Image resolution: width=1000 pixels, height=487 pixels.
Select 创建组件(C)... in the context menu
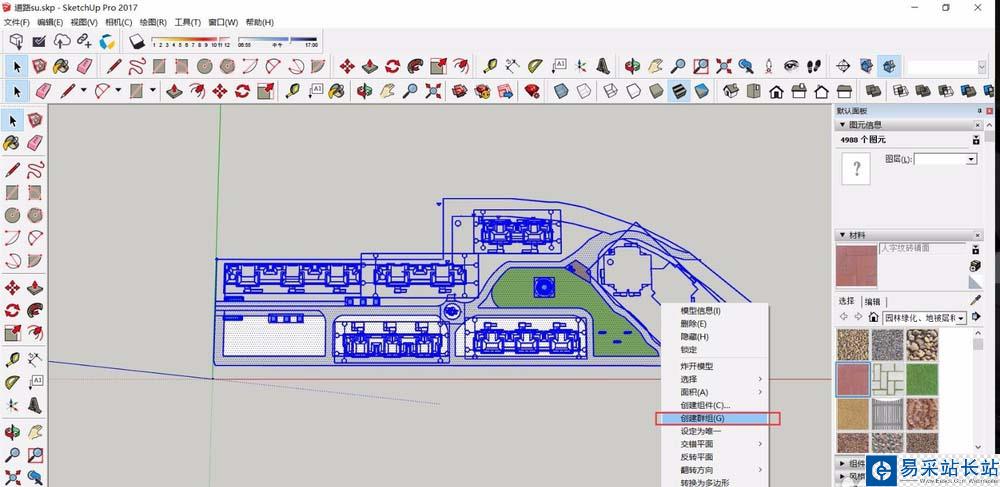pyautogui.click(x=705, y=405)
